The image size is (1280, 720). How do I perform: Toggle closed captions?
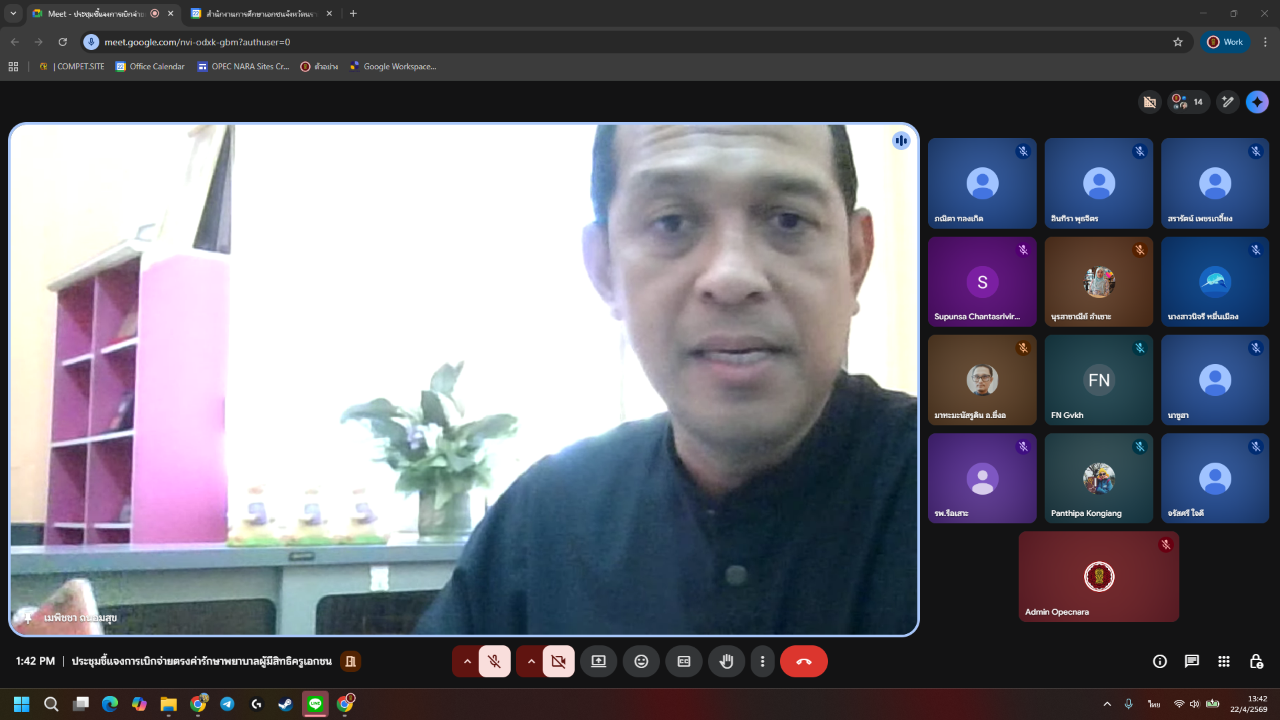[x=684, y=661]
